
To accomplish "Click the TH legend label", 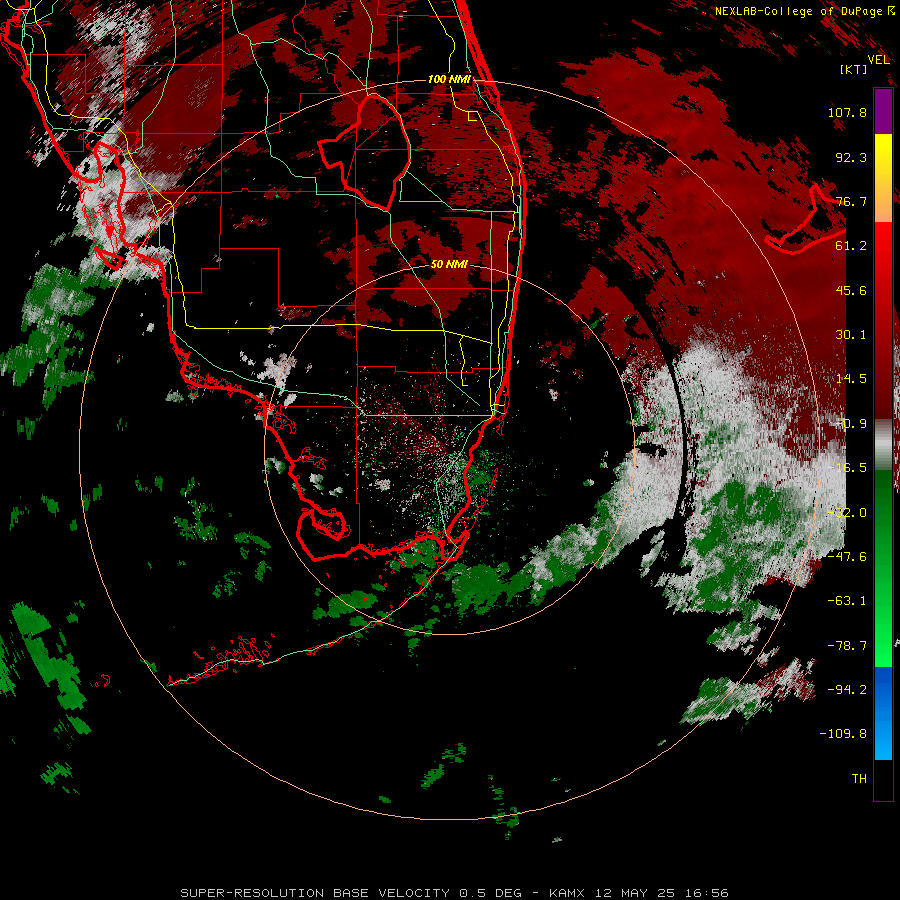I will [859, 779].
